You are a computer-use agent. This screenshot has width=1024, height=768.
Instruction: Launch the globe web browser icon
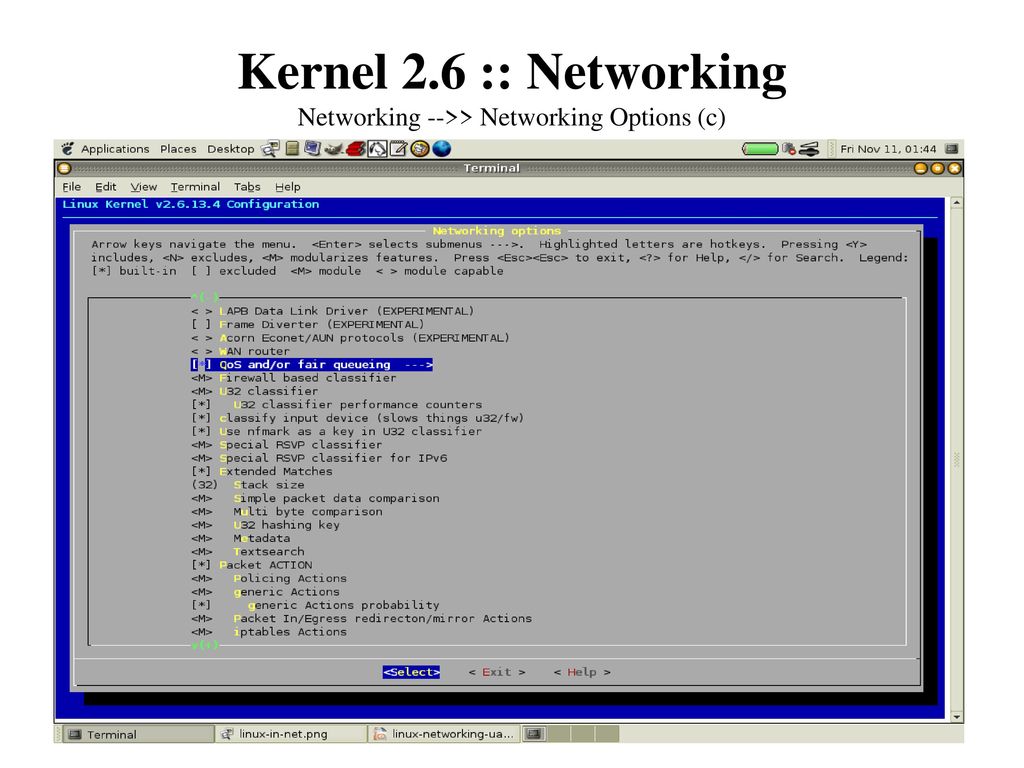click(442, 149)
